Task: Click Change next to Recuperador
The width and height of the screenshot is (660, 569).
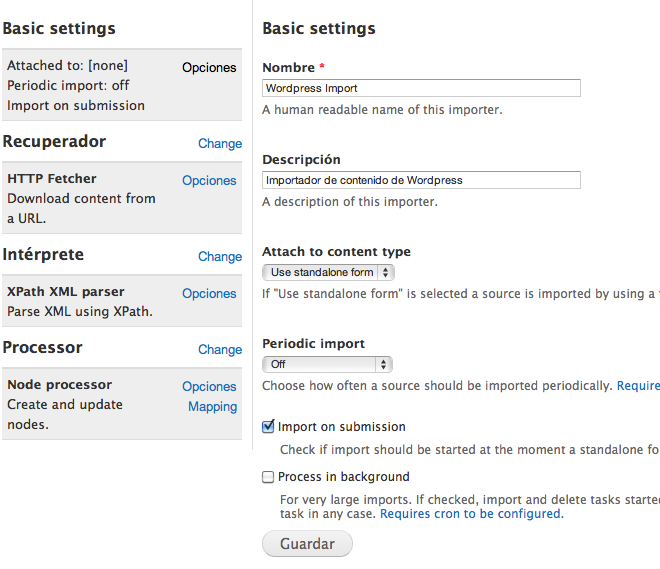Action: pos(219,144)
